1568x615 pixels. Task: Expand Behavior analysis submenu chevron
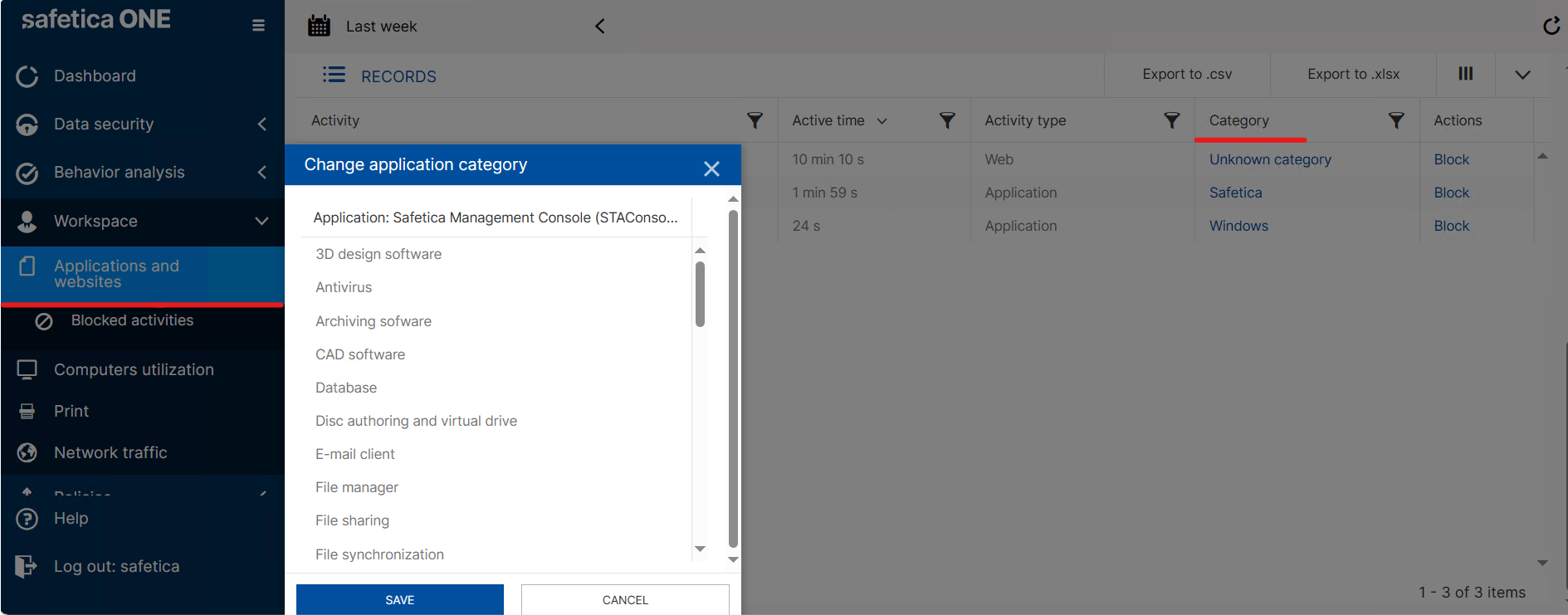point(261,173)
